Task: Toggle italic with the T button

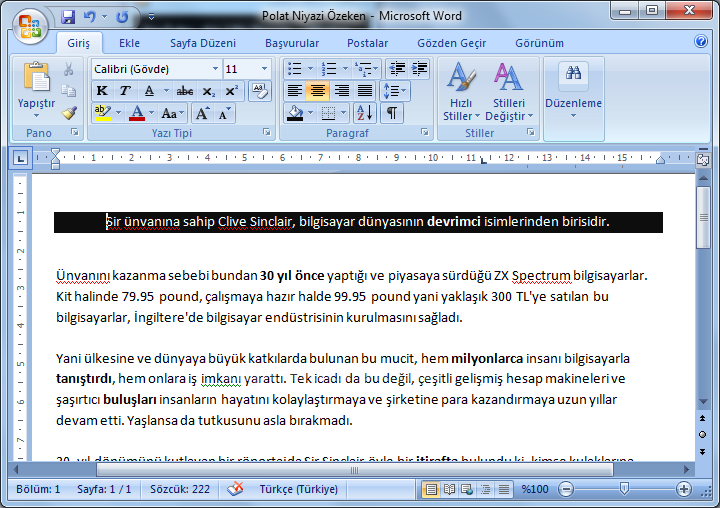Action: pos(125,91)
